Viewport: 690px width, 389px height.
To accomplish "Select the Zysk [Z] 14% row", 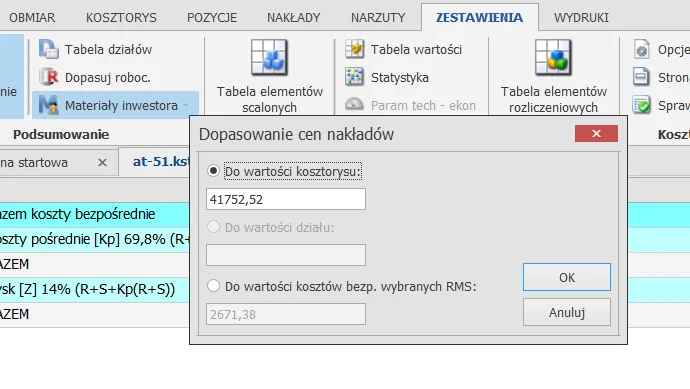I will pyautogui.click(x=95, y=290).
